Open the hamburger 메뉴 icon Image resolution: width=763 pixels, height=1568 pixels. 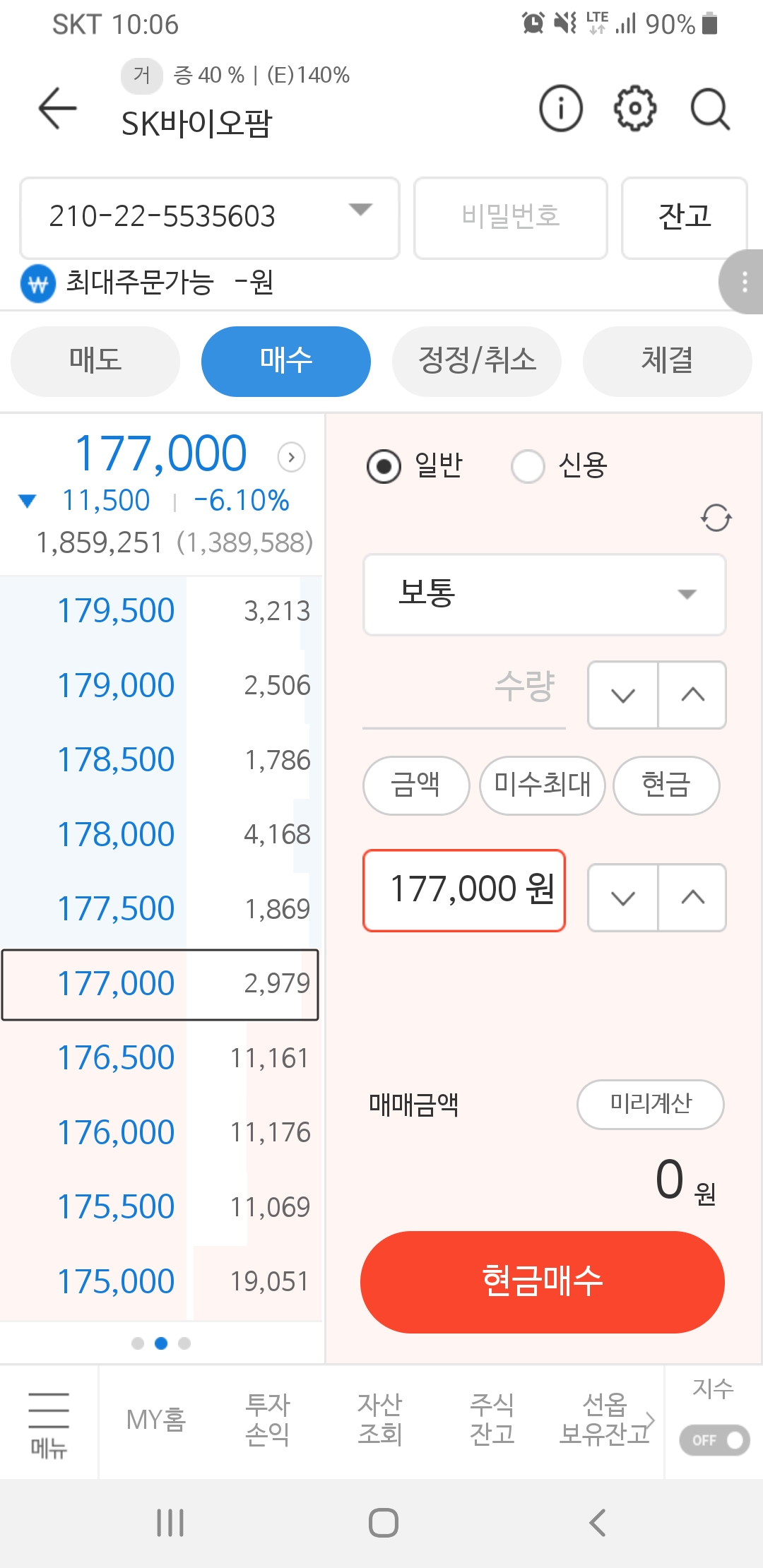click(49, 1425)
